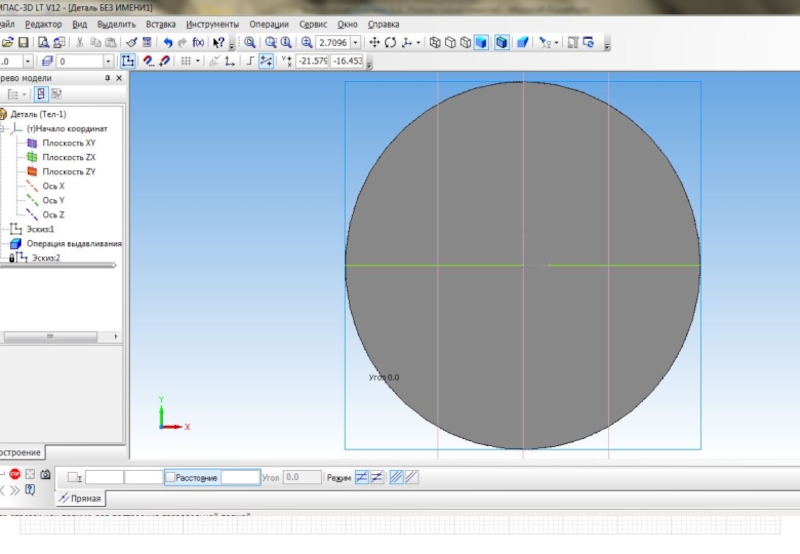Viewport: 800px width, 554px height.
Task: Open the step value .0 dropdown
Action: [28, 61]
